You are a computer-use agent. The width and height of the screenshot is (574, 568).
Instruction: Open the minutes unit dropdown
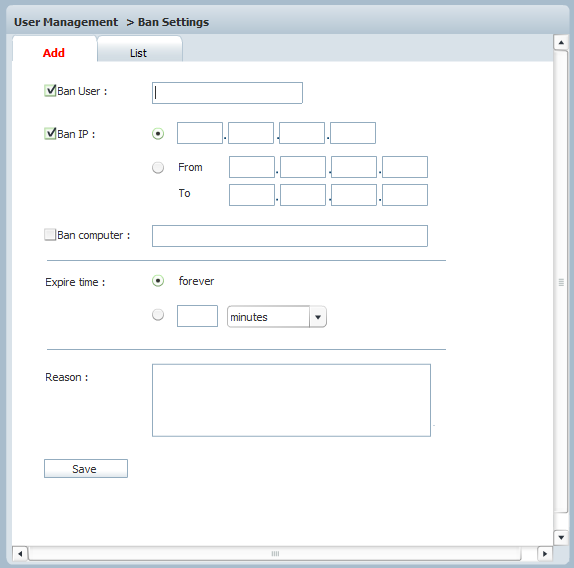coord(277,317)
